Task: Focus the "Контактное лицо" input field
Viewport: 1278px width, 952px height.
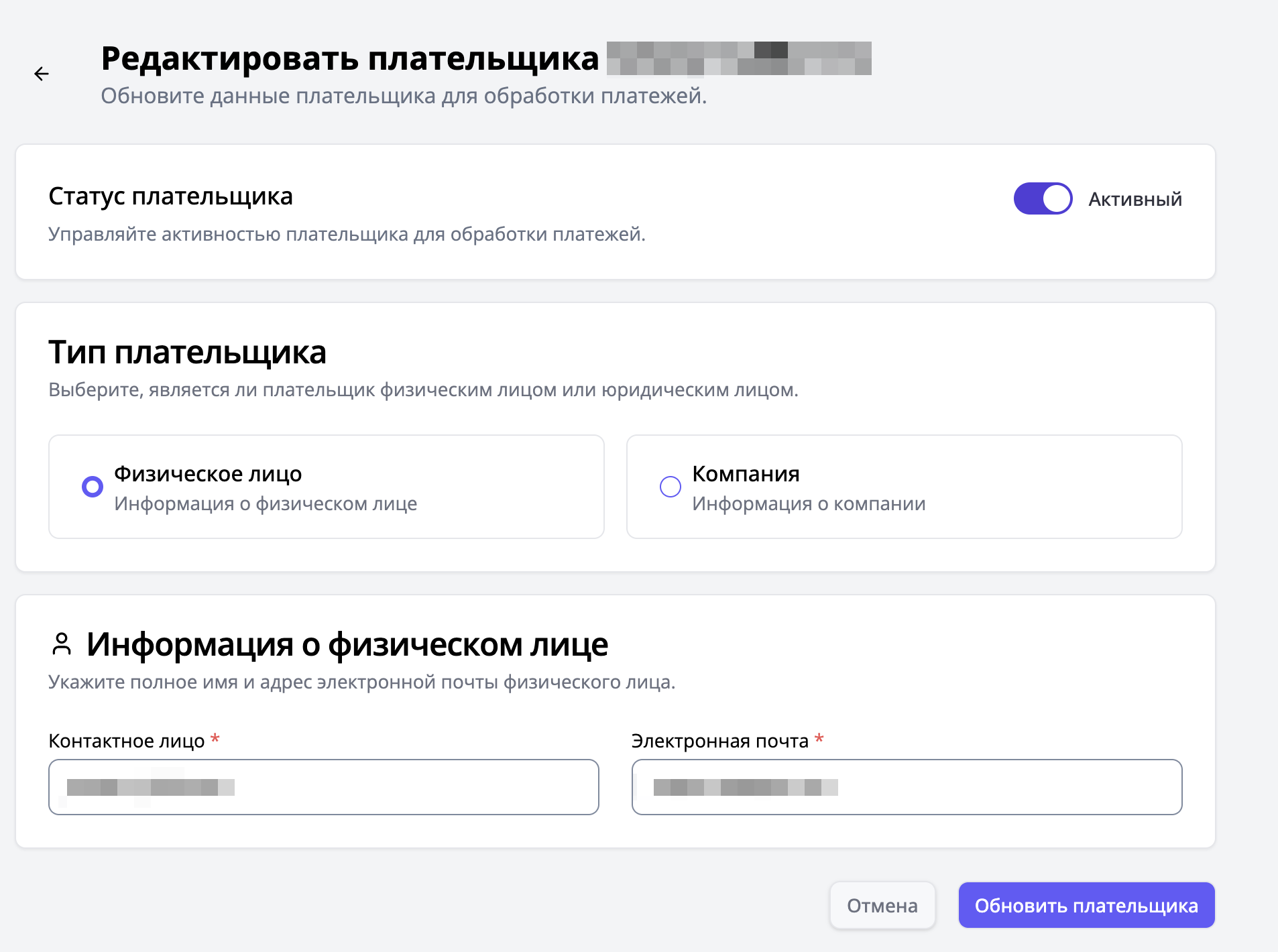Action: click(x=323, y=787)
